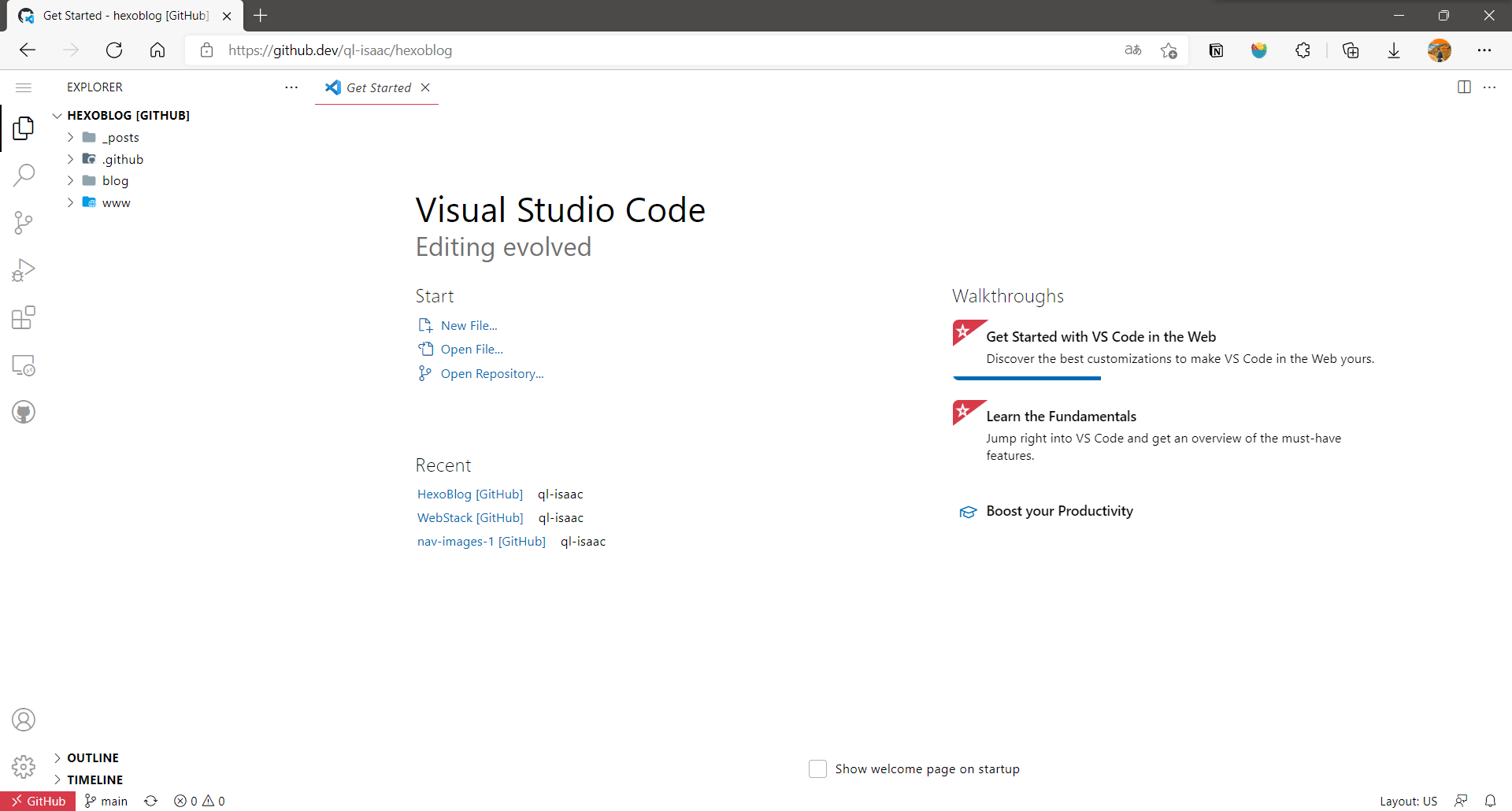Viewport: 1512px width, 811px height.
Task: Expand the _posts folder
Action: (120, 138)
